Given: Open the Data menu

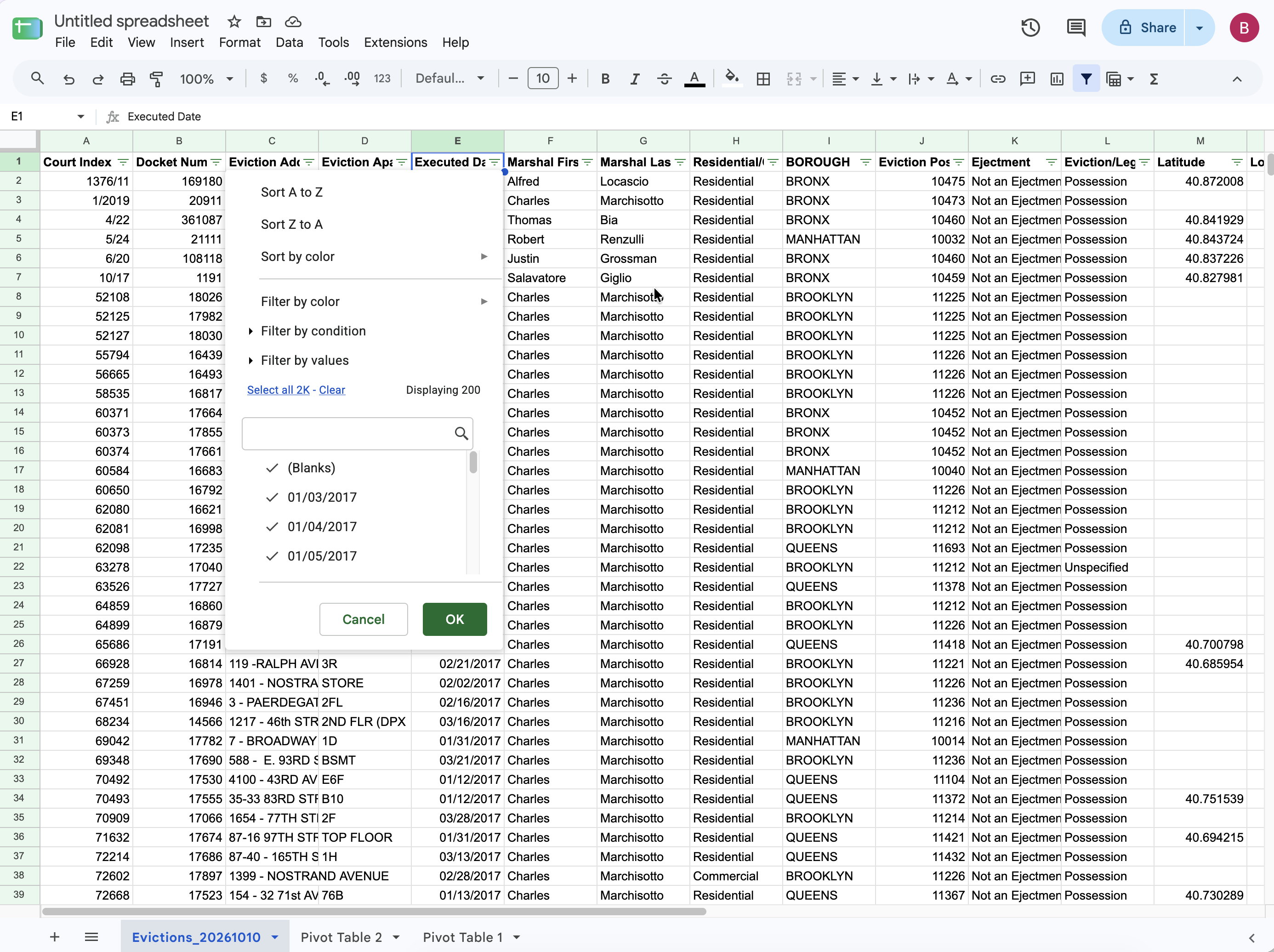Looking at the screenshot, I should coord(289,43).
